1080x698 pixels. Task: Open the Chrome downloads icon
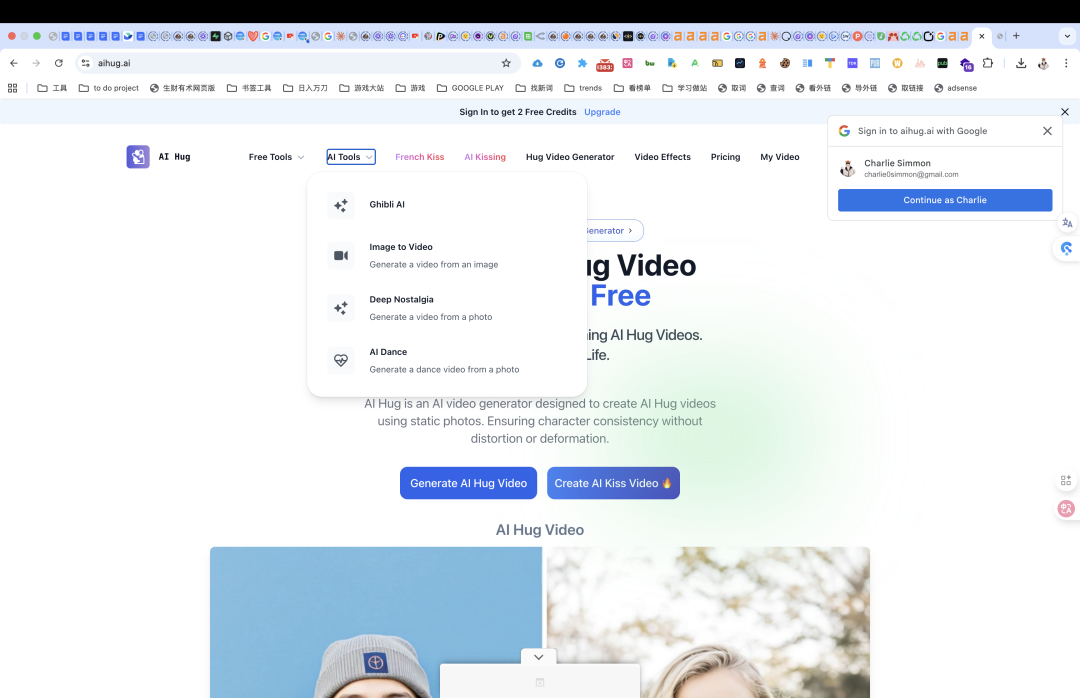1021,63
